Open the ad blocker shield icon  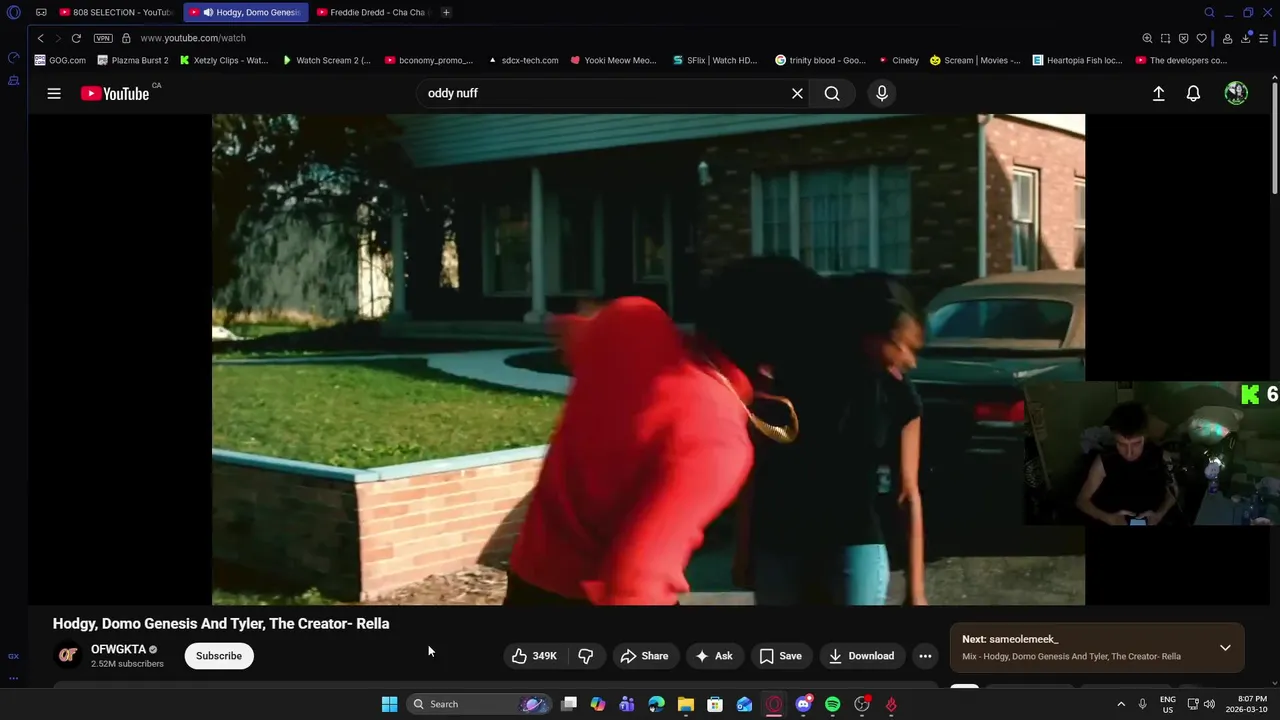point(1183,38)
